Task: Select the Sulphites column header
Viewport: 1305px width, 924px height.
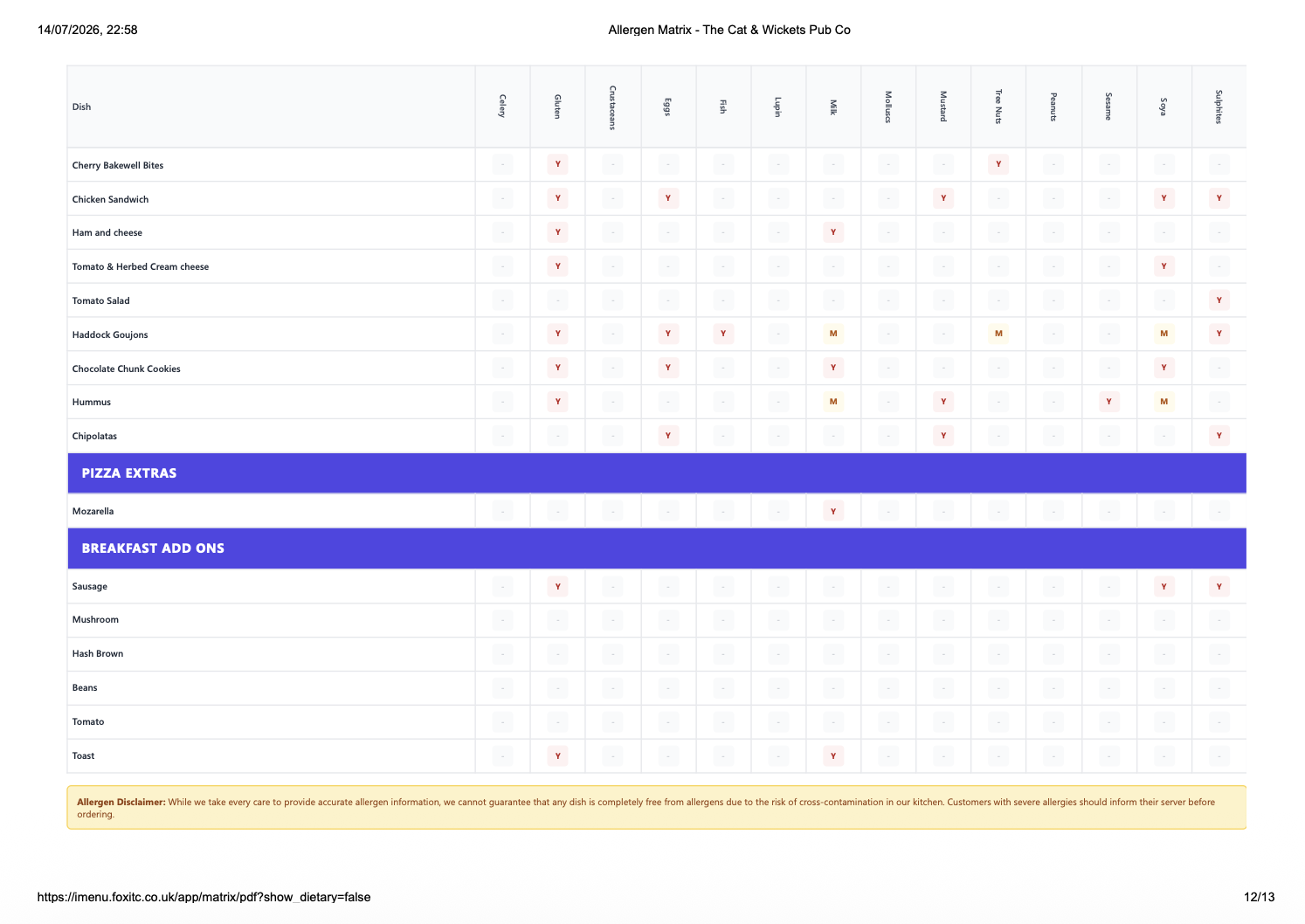Action: pyautogui.click(x=1219, y=107)
